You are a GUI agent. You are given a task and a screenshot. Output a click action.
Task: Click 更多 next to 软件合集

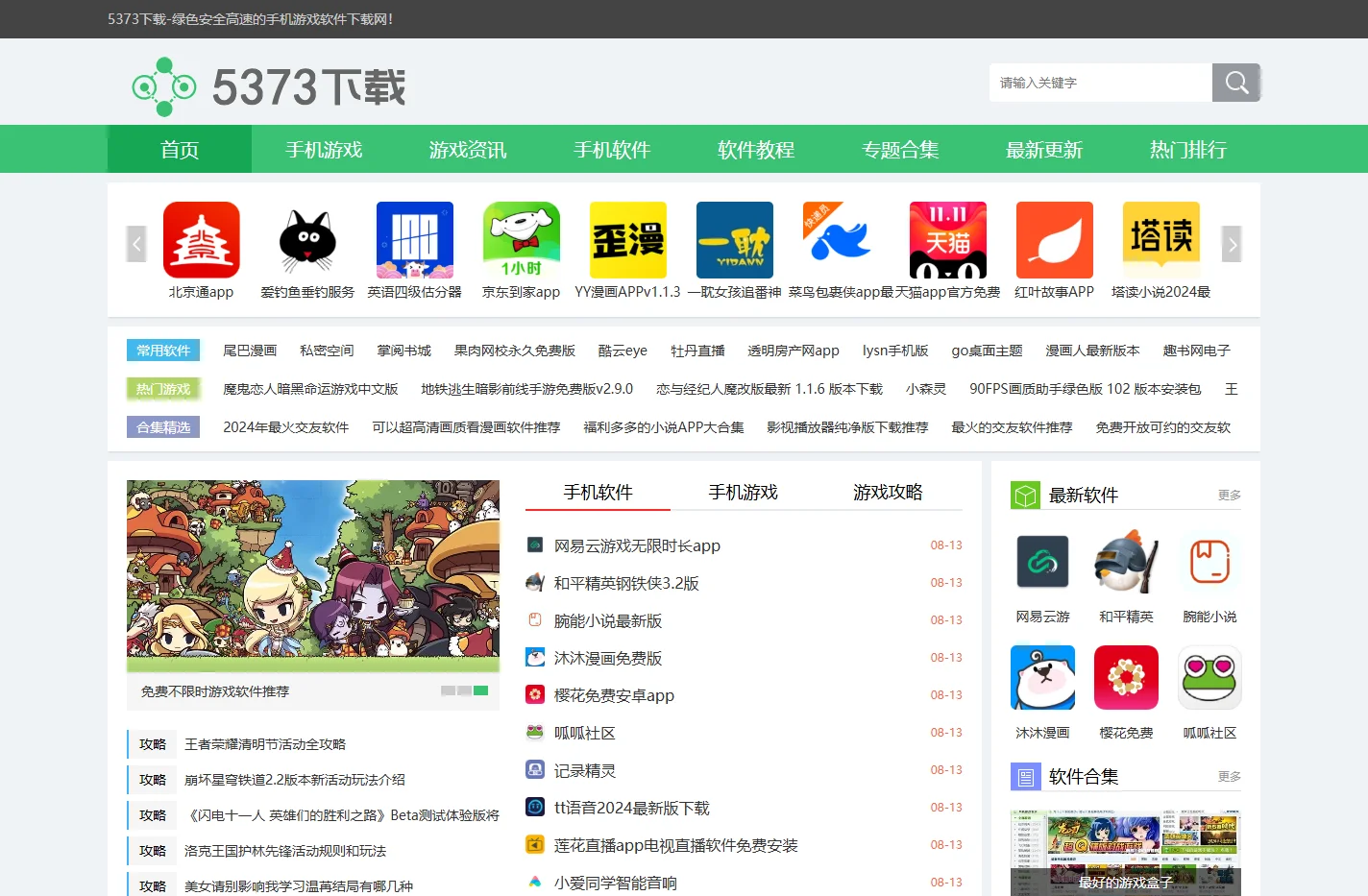(1229, 777)
